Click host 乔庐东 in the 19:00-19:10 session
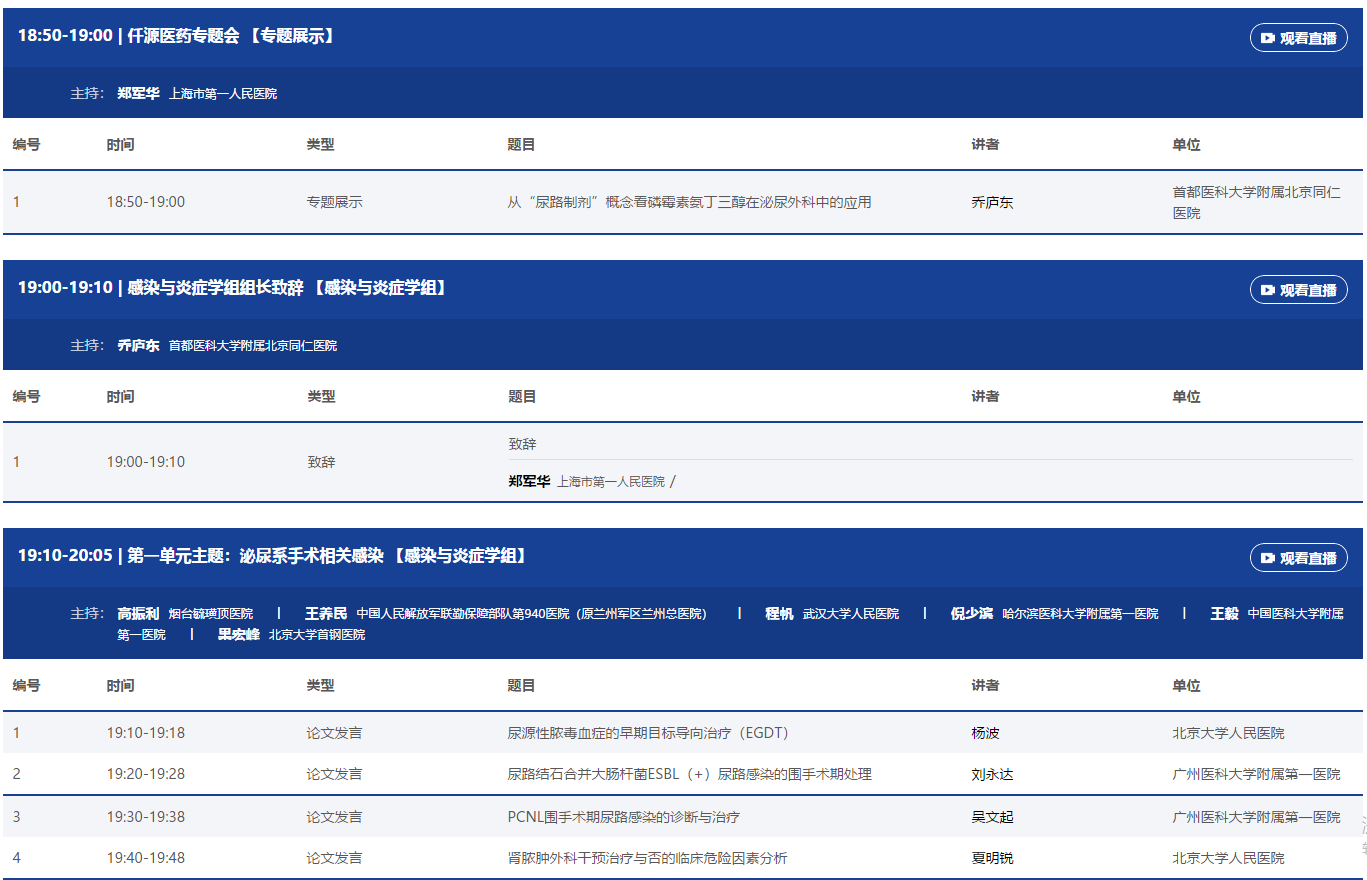This screenshot has height=880, width=1367. coord(138,345)
